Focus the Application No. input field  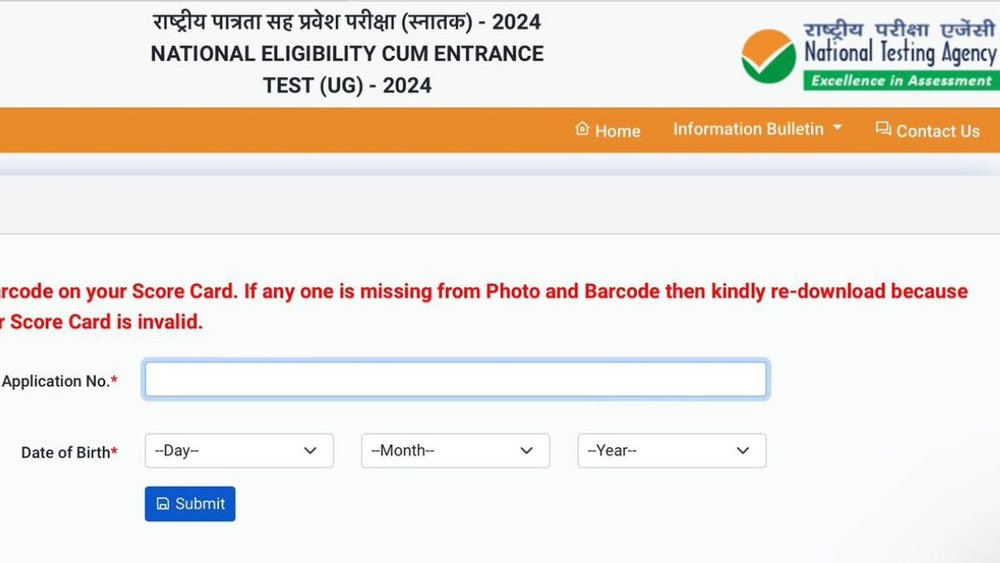455,380
